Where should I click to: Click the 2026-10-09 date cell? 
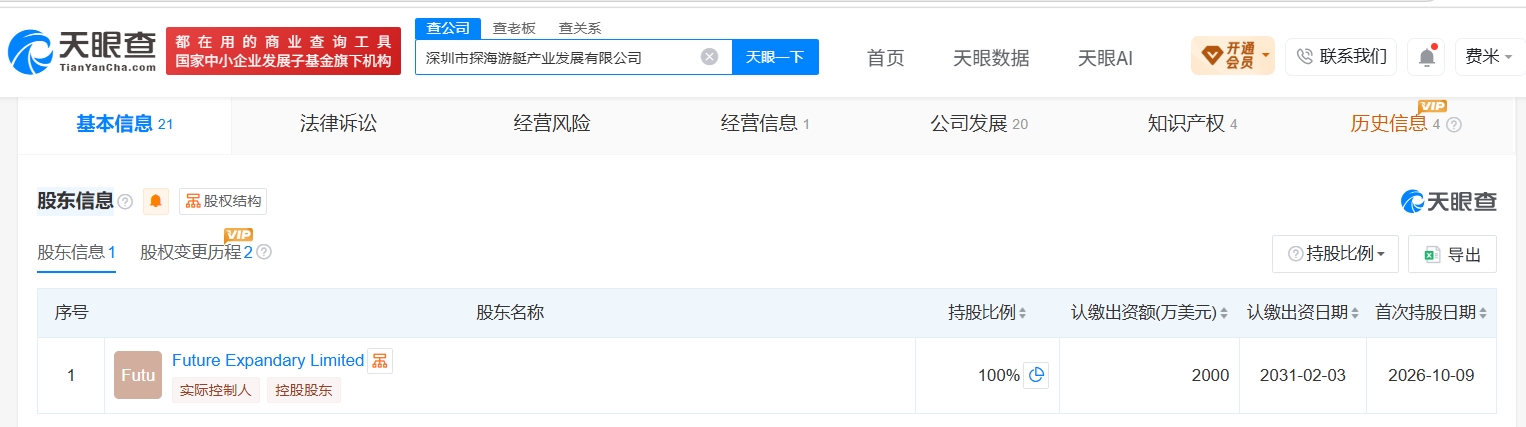(1431, 376)
